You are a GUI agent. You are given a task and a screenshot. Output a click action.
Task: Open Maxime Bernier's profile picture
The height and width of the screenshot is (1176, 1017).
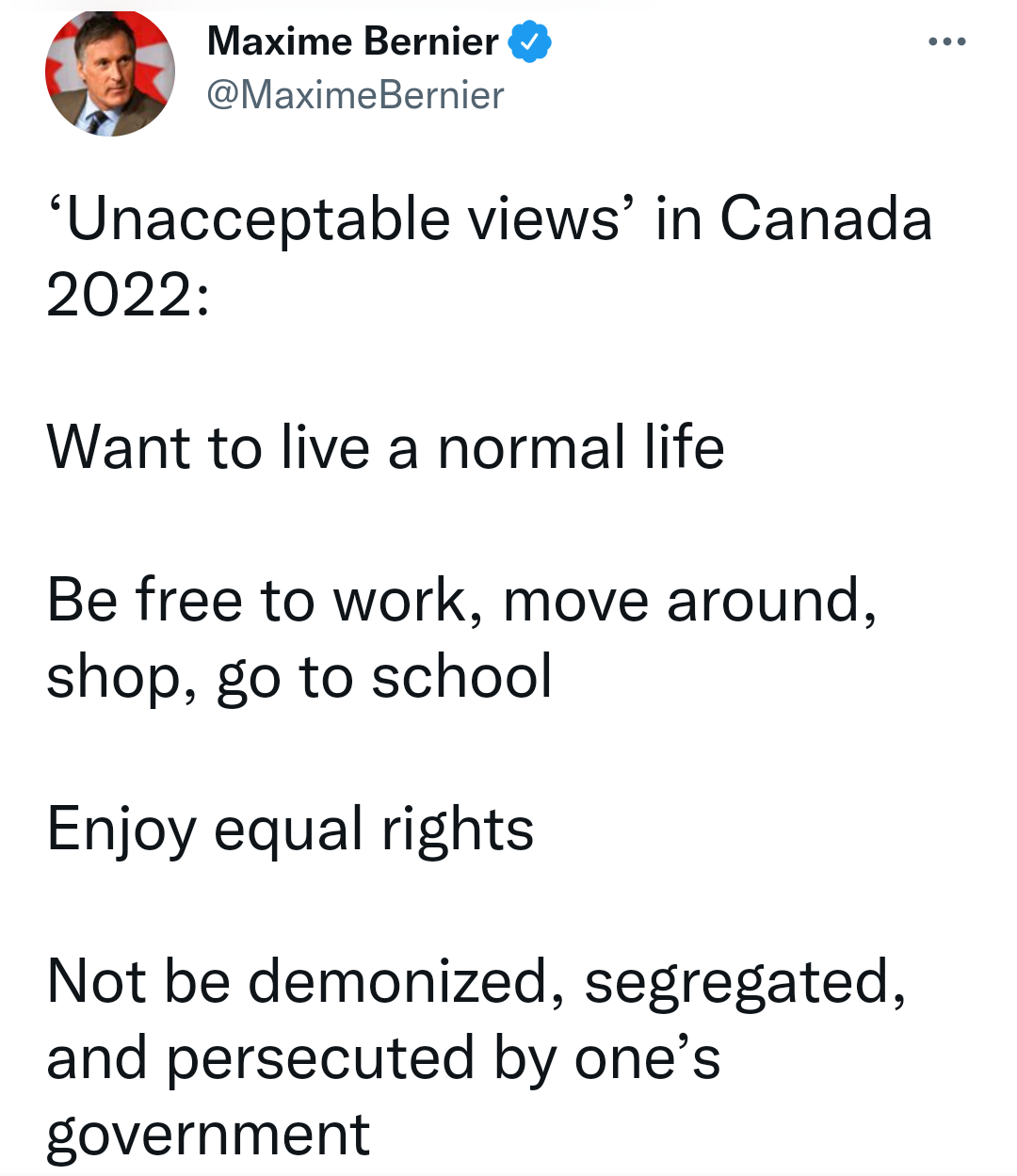110,73
